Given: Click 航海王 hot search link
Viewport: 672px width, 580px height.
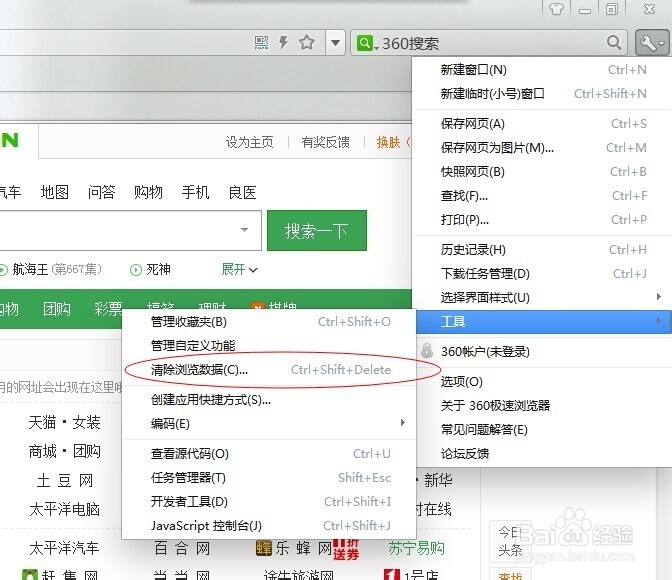Looking at the screenshot, I should pos(30,269).
